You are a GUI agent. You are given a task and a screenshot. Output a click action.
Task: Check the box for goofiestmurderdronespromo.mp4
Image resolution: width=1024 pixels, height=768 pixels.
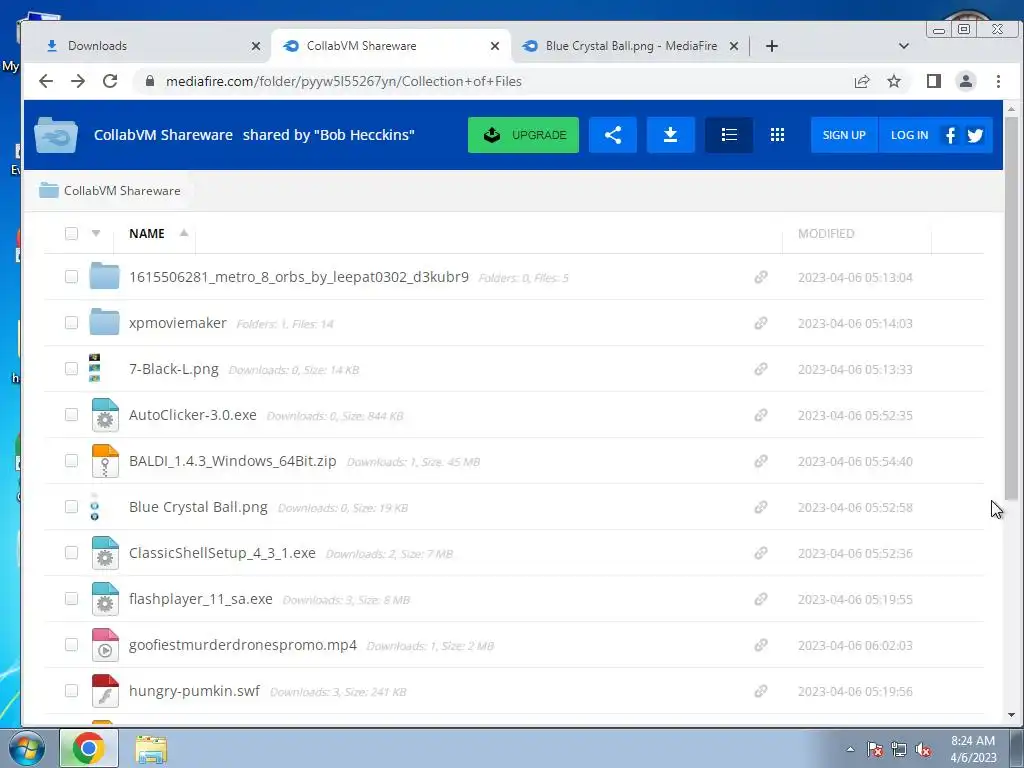(71, 645)
